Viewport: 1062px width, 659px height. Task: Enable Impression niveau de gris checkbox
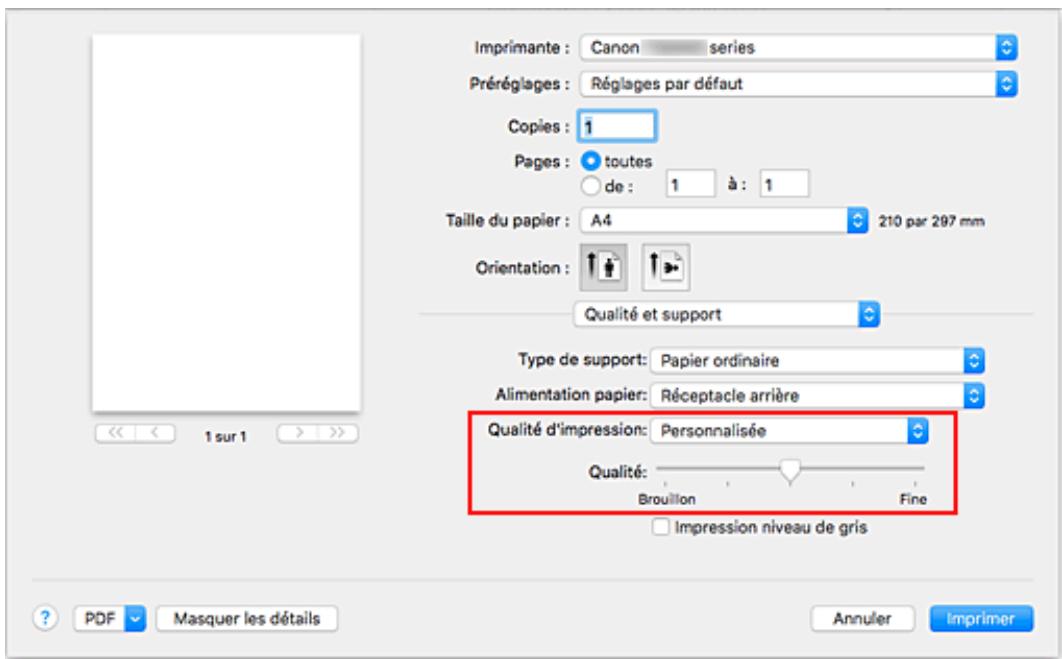coord(660,527)
